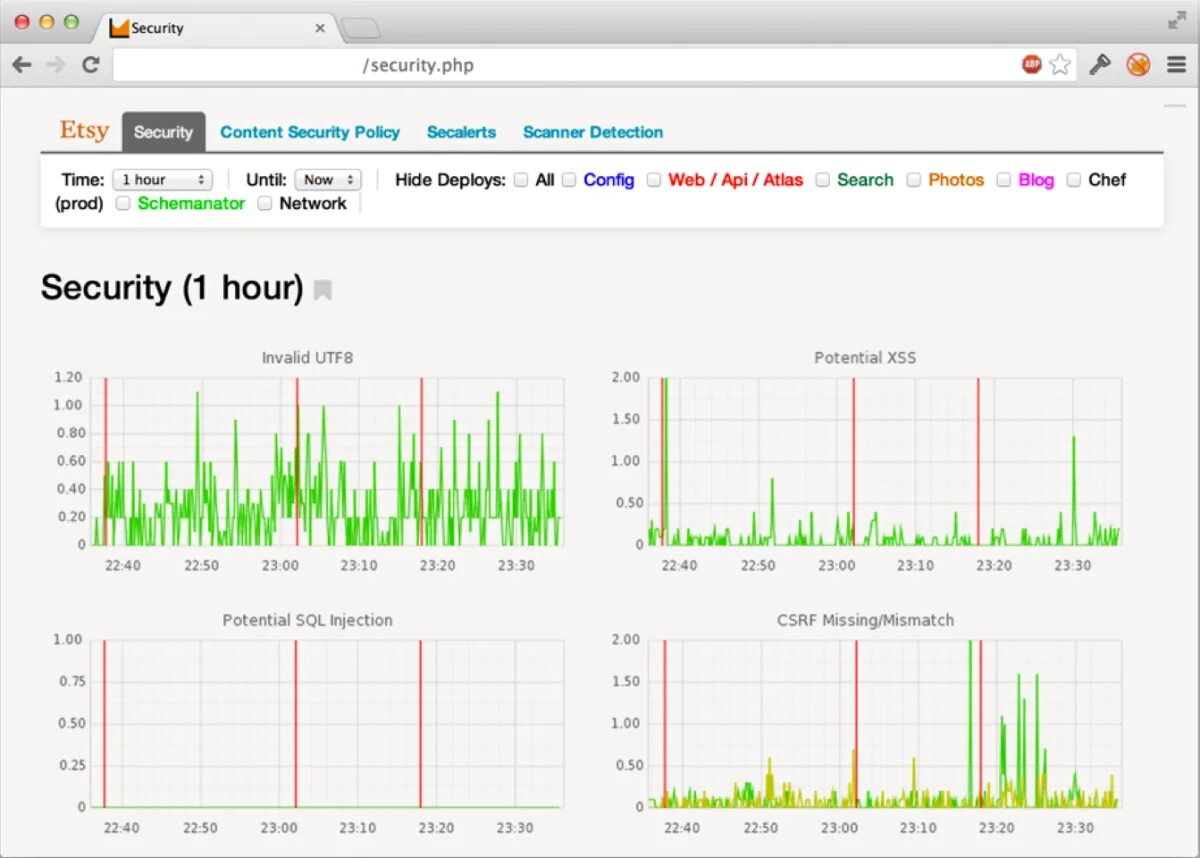Open the key/password extension icon

[x=1100, y=65]
